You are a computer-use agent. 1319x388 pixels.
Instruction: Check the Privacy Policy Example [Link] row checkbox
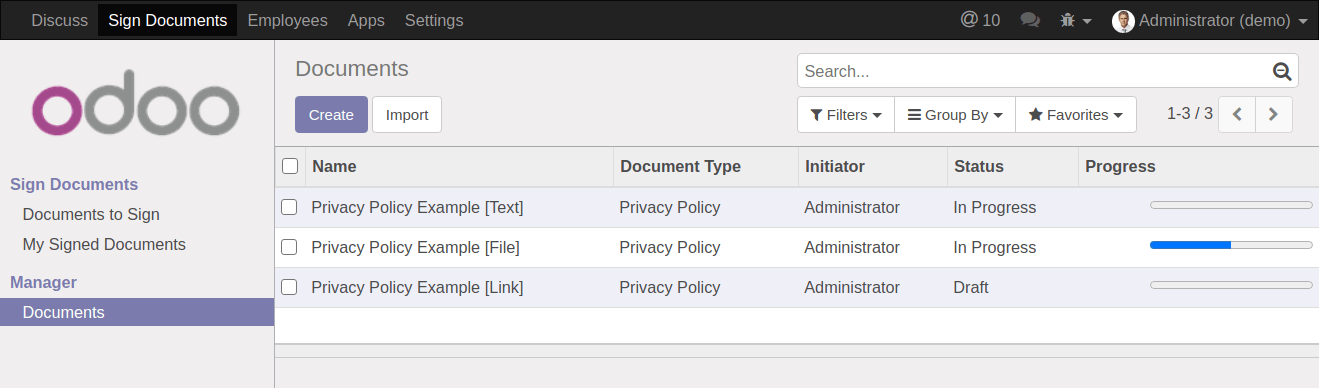[289, 287]
